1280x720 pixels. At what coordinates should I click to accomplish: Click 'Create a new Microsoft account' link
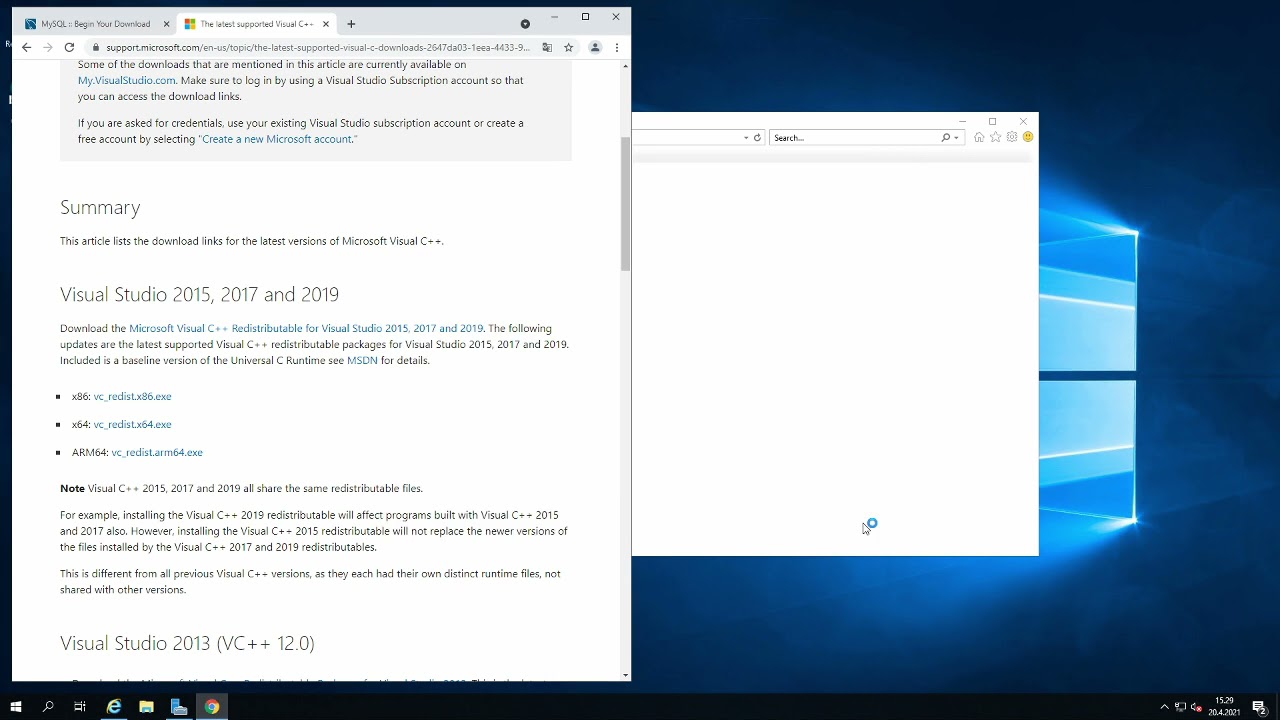[276, 139]
